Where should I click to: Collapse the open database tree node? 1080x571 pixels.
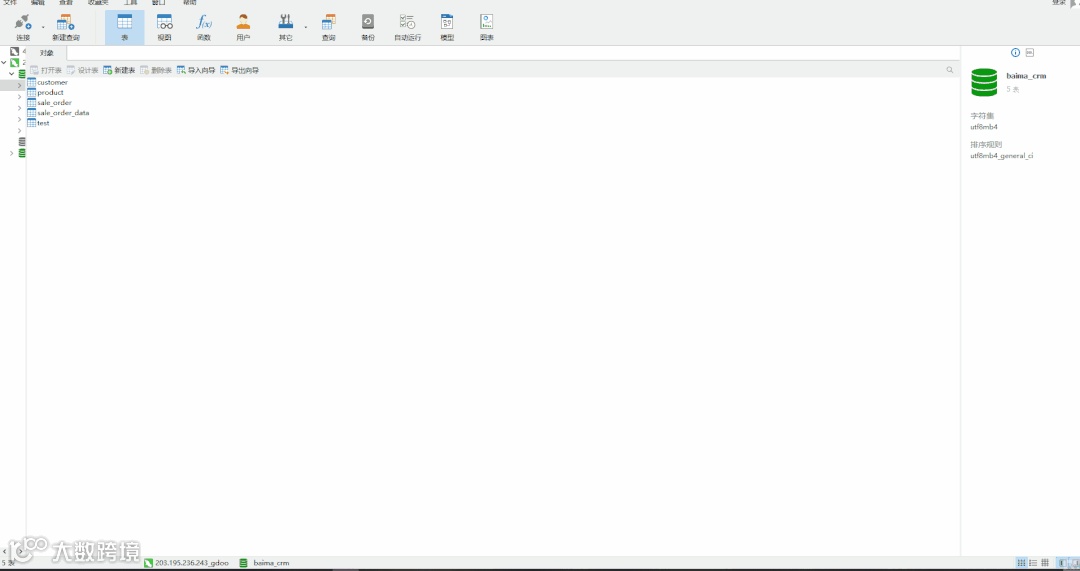(12, 74)
